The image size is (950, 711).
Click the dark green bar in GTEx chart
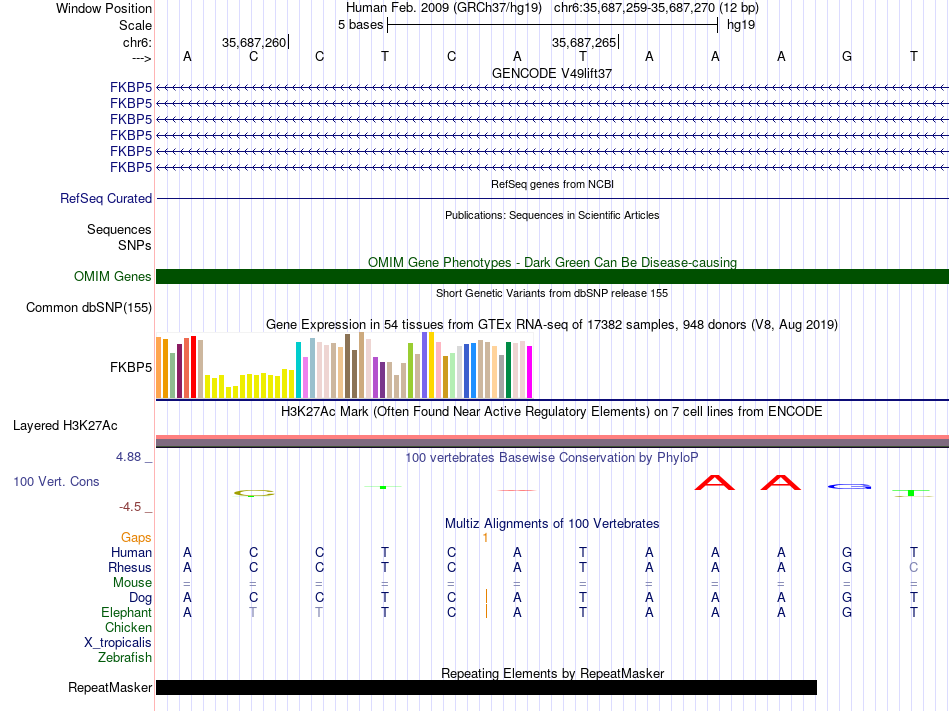[x=508, y=369]
